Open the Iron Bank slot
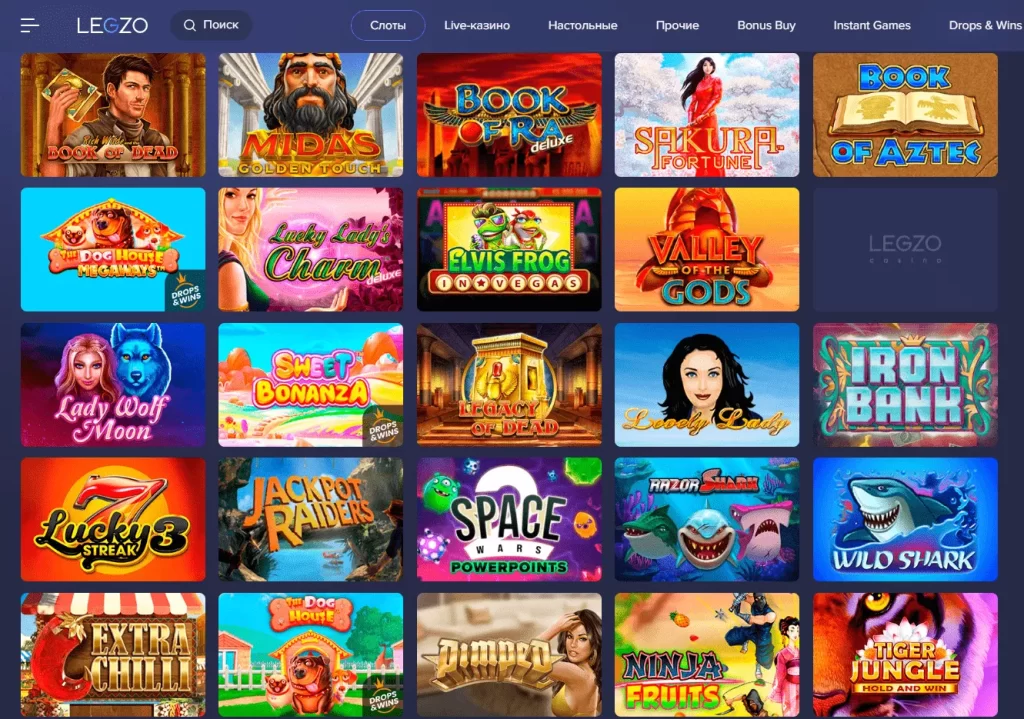This screenshot has height=719, width=1024. [905, 385]
